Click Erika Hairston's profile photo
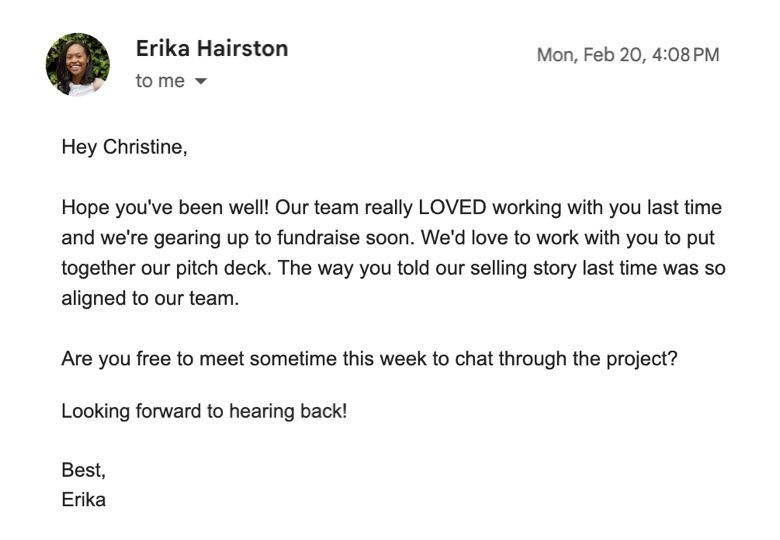Viewport: 780px width, 540px height. (x=77, y=64)
